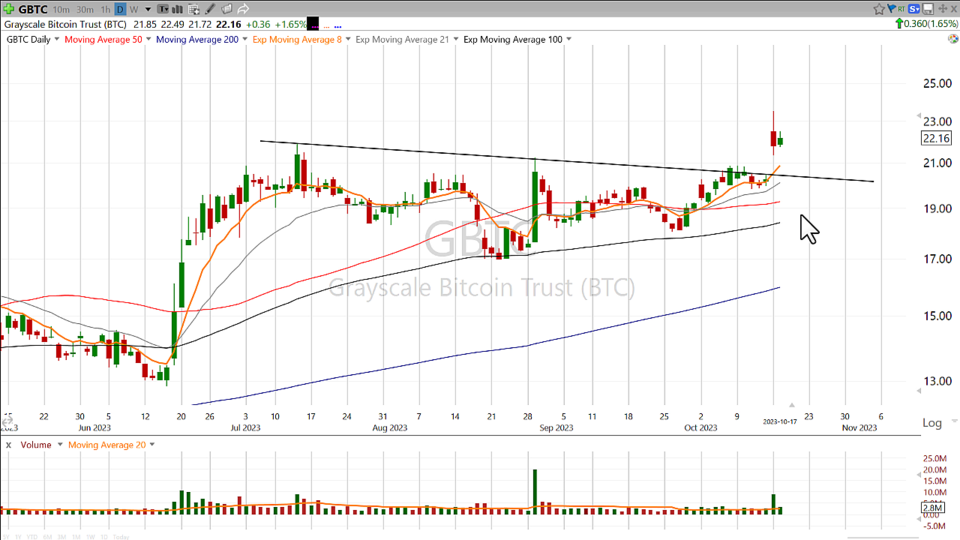This screenshot has height=540, width=960.
Task: Click the Grayscale Bitcoin Trust (BTC) name
Action: click(66, 24)
